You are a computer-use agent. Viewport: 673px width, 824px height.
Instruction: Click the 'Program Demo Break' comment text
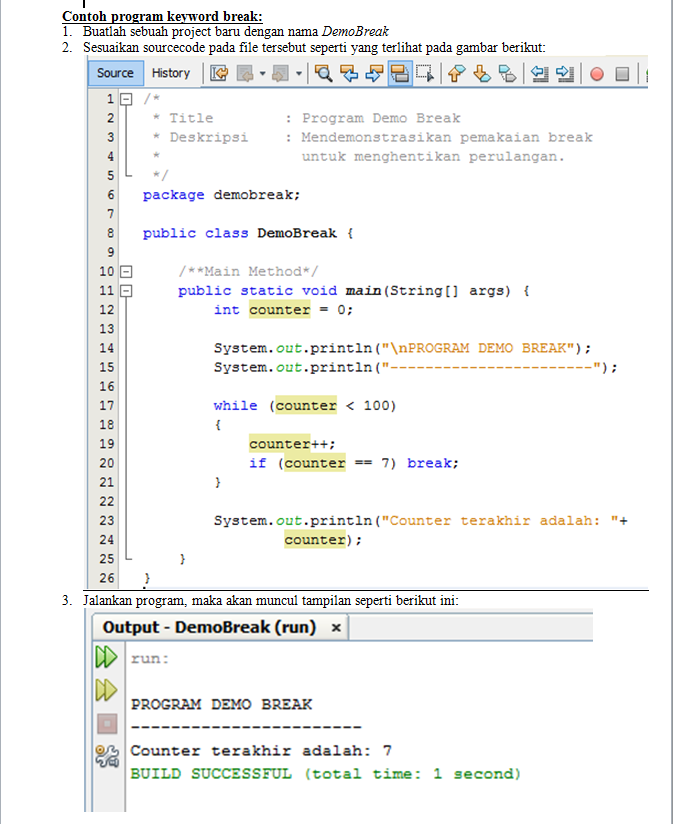pyautogui.click(x=381, y=118)
